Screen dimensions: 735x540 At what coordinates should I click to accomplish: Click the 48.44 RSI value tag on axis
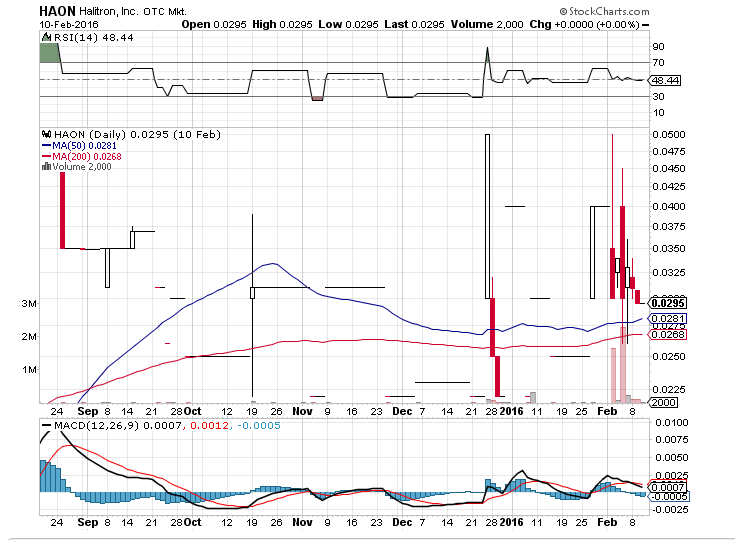click(x=665, y=81)
